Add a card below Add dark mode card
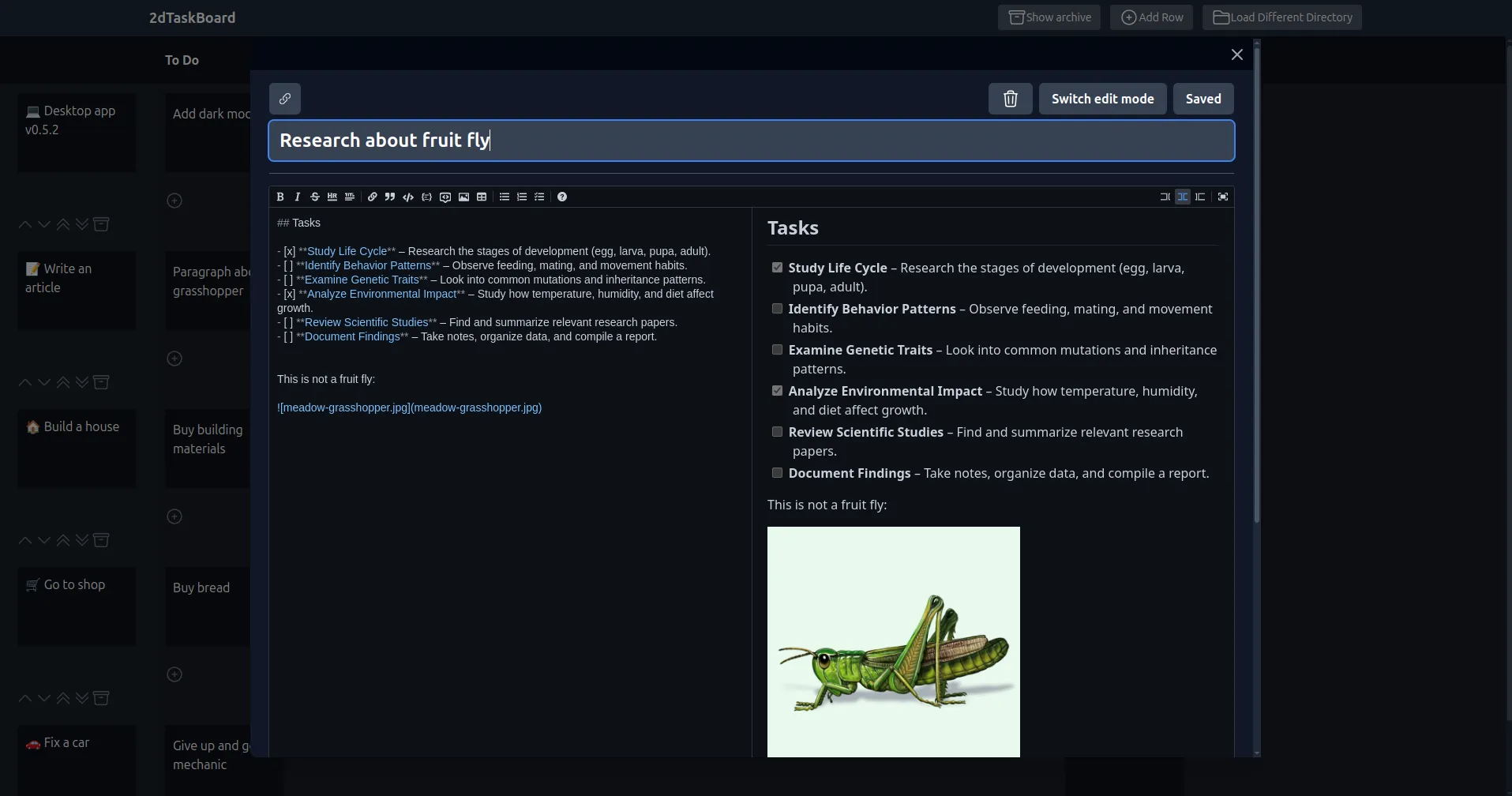Viewport: 1512px width, 796px height. point(174,201)
